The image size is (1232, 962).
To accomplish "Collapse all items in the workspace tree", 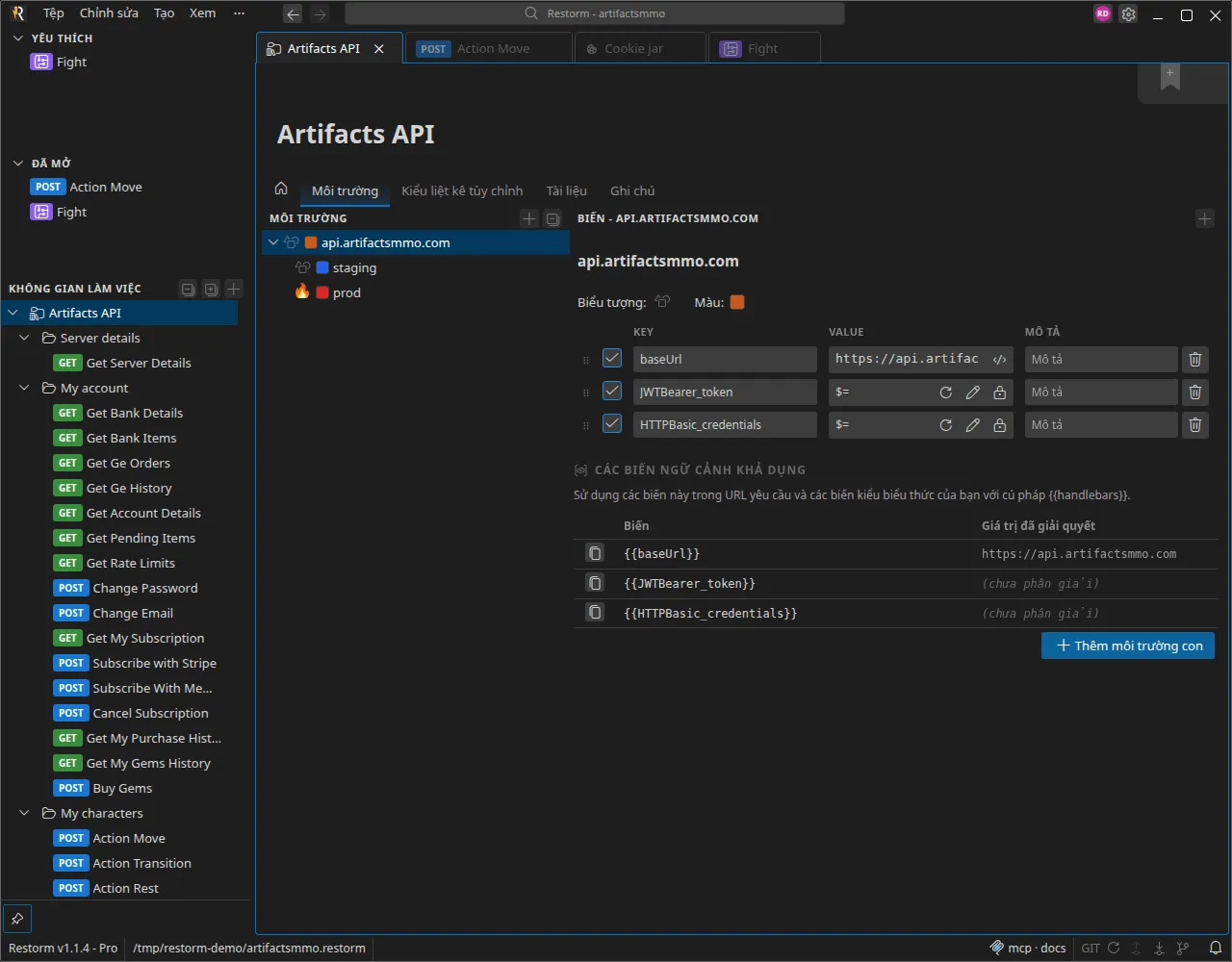I will coord(189,289).
